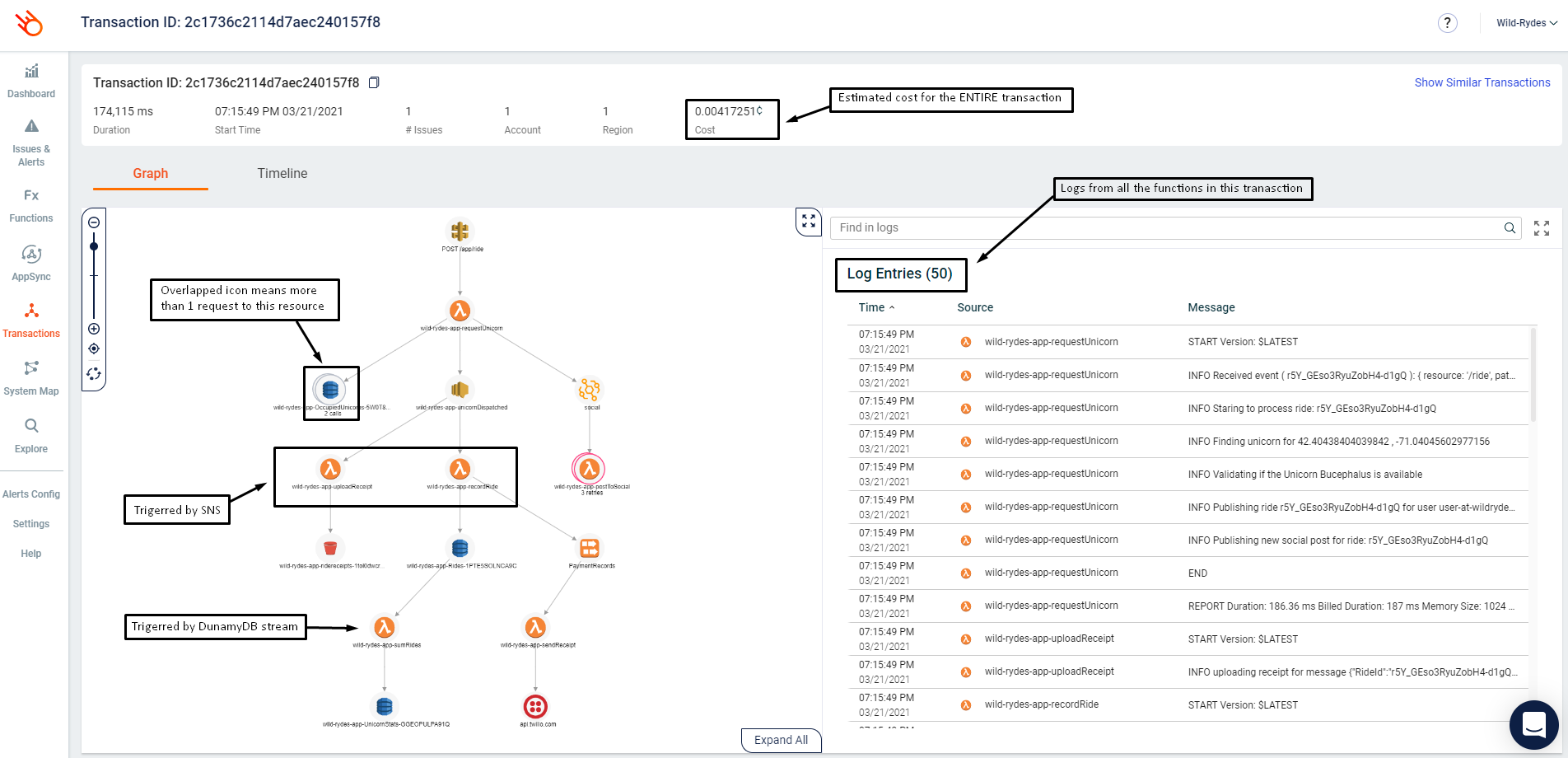Click the Lumigo logo icon

pos(30,23)
